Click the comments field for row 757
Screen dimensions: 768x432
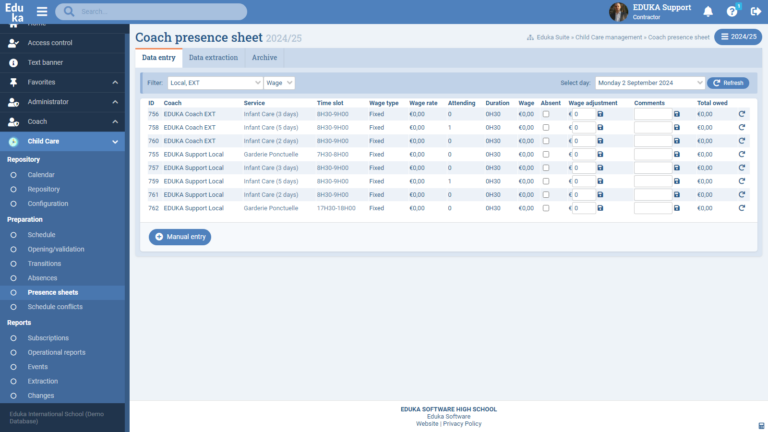coord(652,168)
